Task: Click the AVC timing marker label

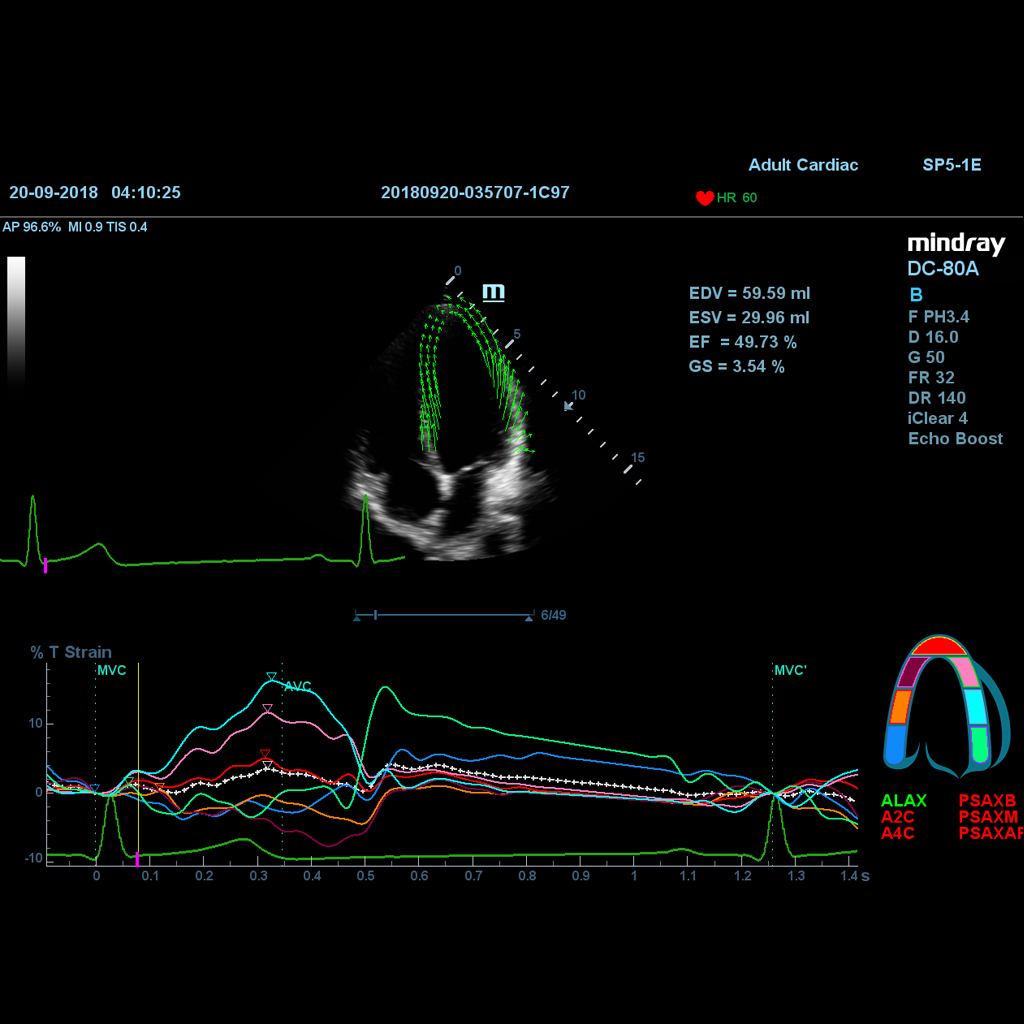Action: click(298, 687)
